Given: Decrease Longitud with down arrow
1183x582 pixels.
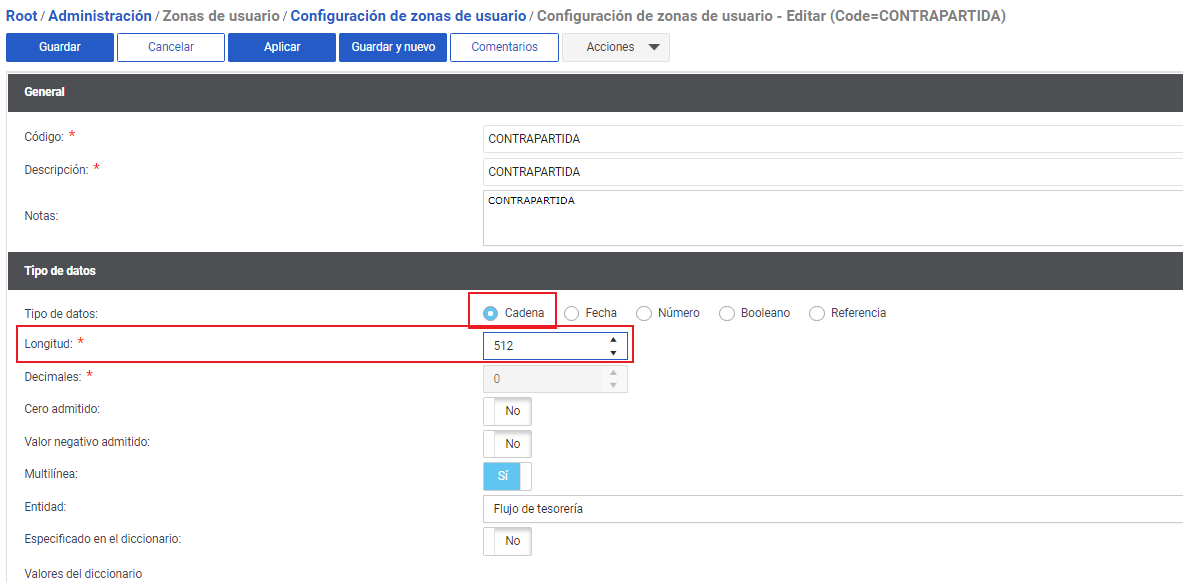Looking at the screenshot, I should click(613, 353).
